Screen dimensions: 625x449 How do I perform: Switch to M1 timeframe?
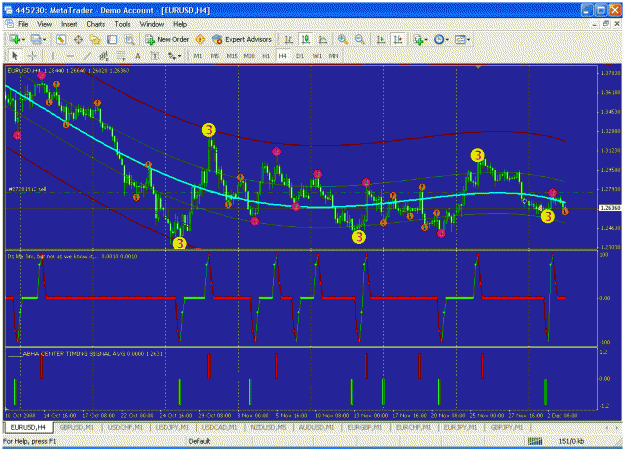[198, 56]
